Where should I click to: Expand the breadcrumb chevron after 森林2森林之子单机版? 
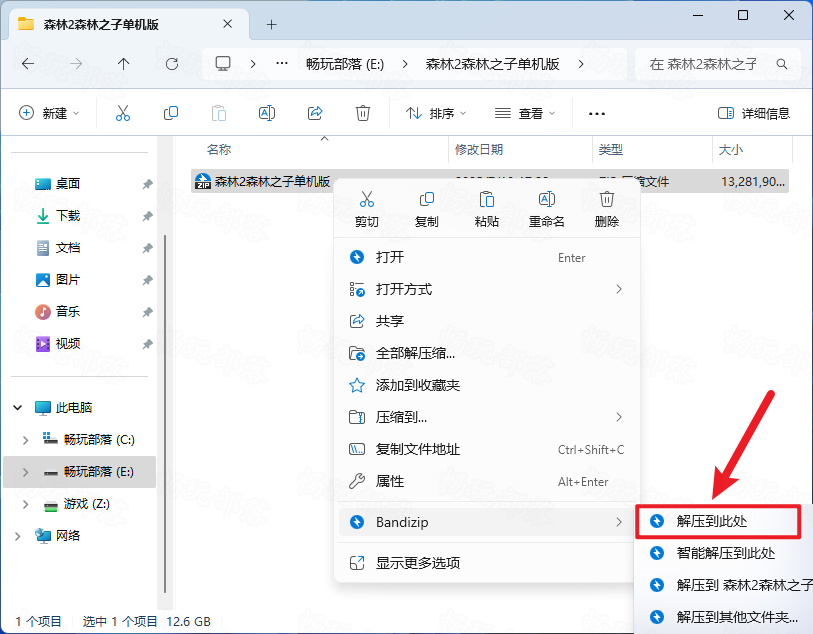pos(581,64)
